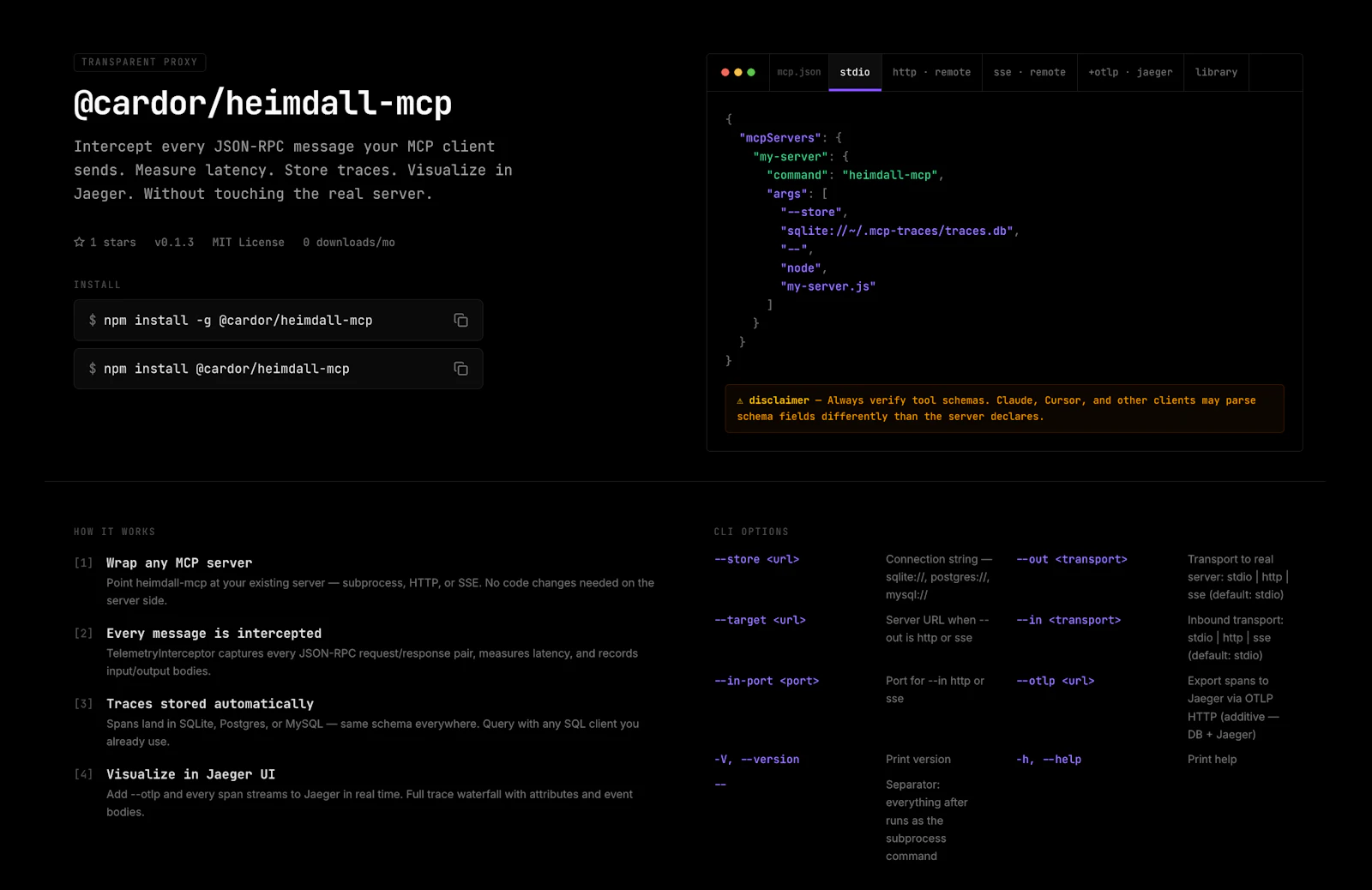
Task: Click the npm install -g command box
Action: 279,320
